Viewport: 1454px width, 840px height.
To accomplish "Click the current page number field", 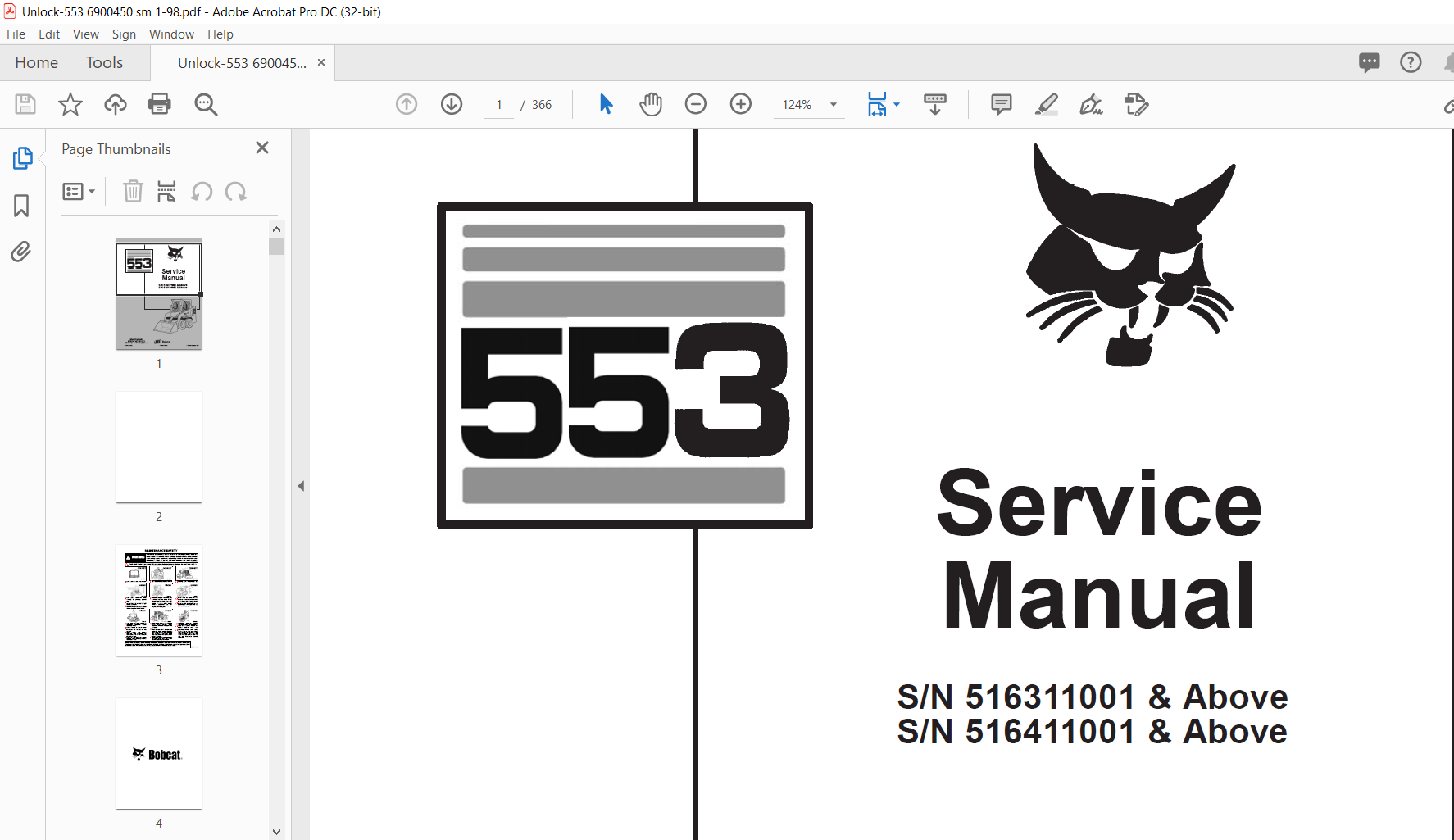I will click(x=499, y=105).
